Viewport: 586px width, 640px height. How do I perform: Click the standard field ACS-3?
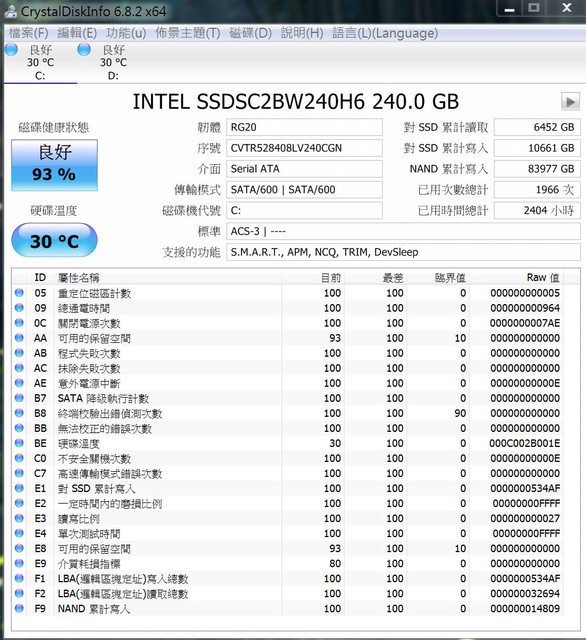403,231
